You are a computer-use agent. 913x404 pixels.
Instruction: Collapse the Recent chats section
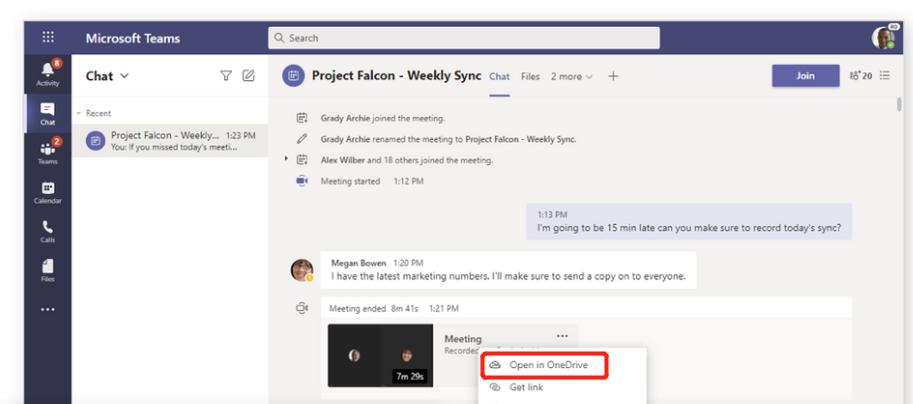pyautogui.click(x=79, y=114)
